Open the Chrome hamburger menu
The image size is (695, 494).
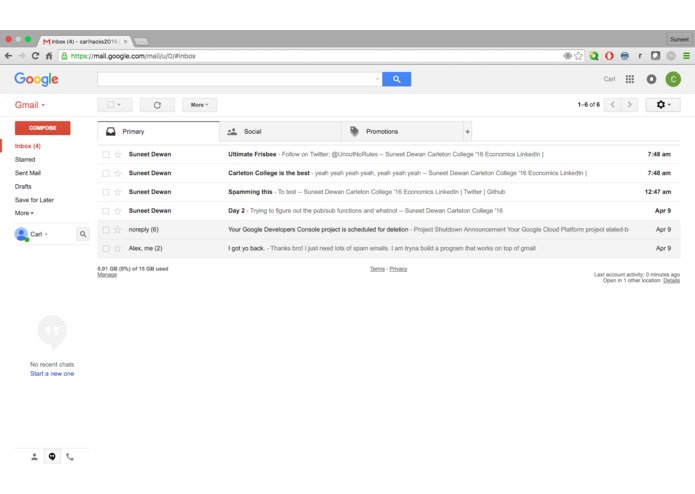point(686,56)
